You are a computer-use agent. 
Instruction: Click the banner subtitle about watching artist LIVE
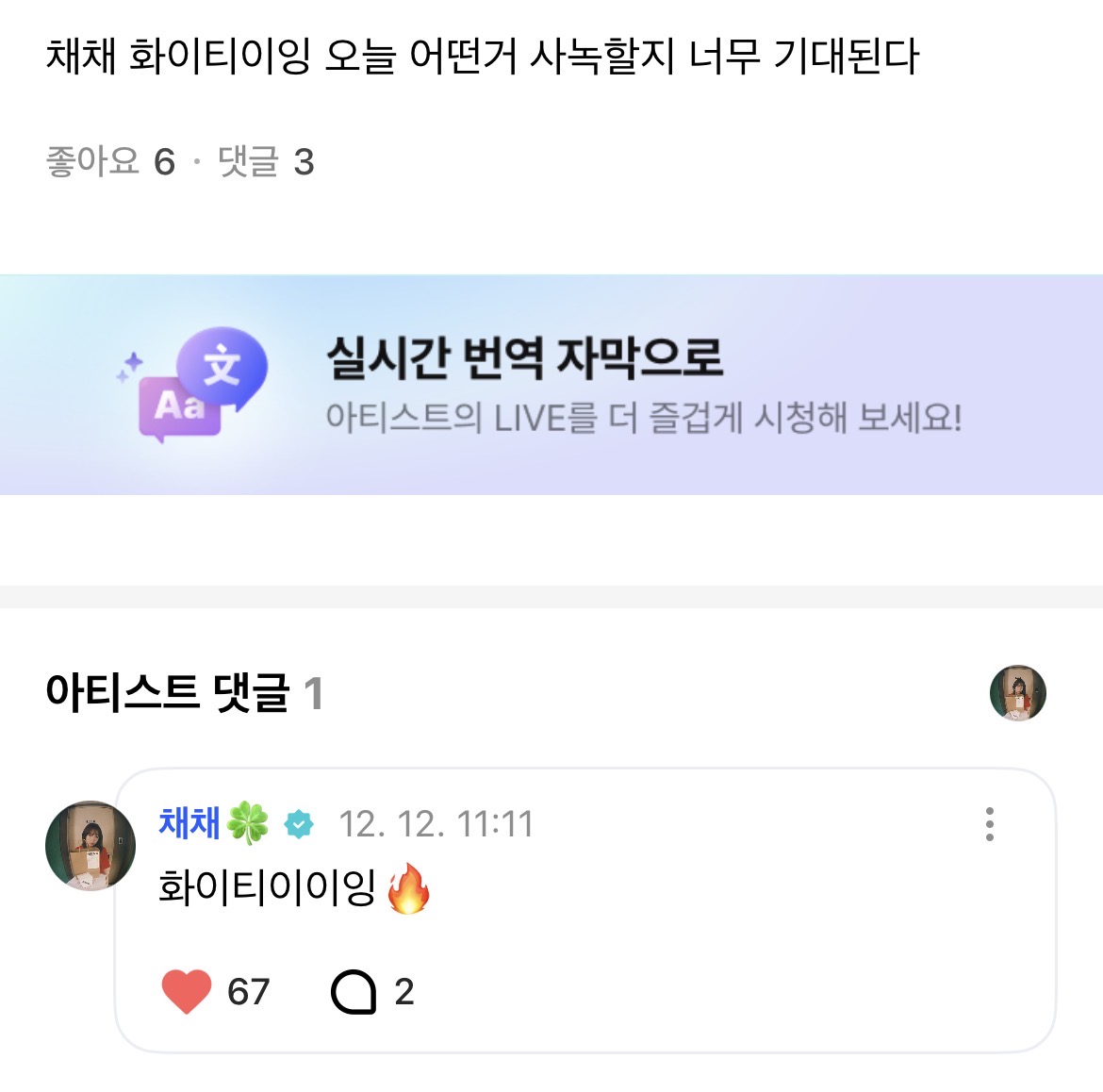[643, 417]
